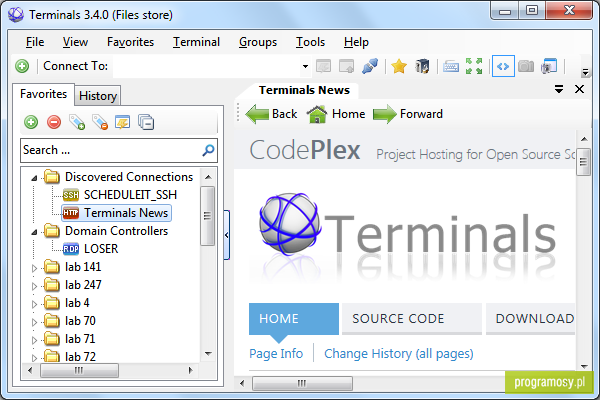Open the server tower management icon
The image size is (600, 400).
click(x=422, y=66)
